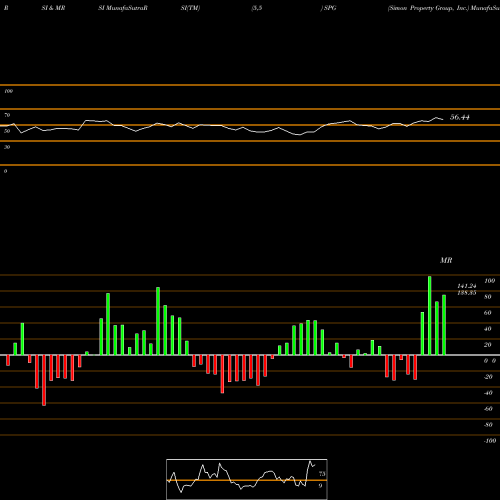Screen dimensions: 500x500
Task: Click the 'SI MunafaSutraR' header text
Action: point(123,8)
